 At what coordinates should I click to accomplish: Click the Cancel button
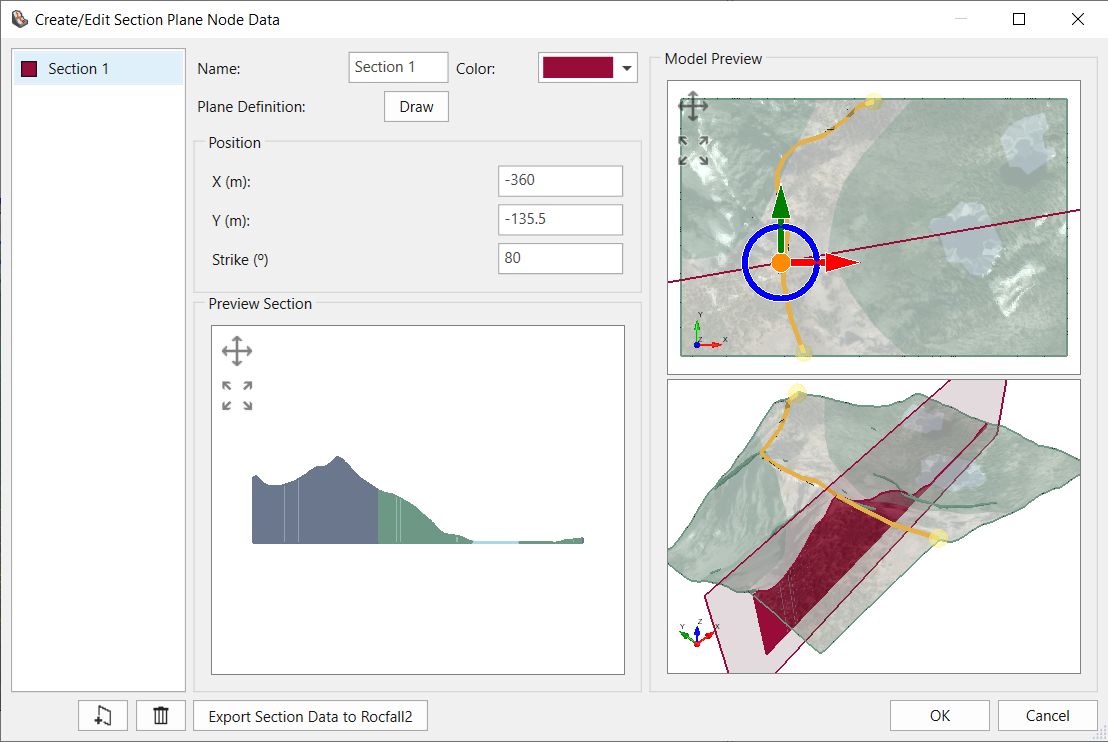point(1047,715)
